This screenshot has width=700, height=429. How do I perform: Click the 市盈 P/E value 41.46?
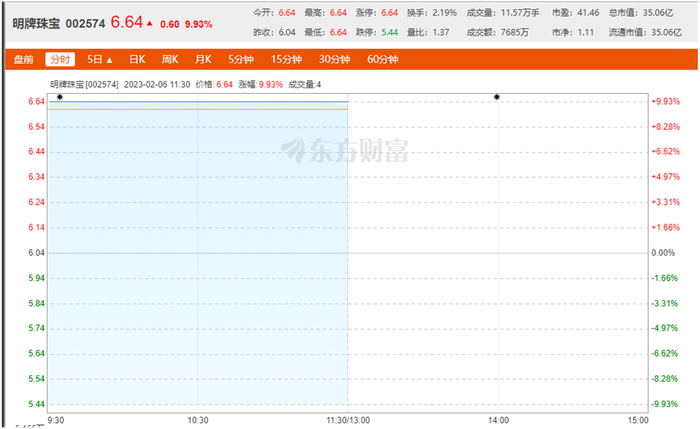(588, 13)
